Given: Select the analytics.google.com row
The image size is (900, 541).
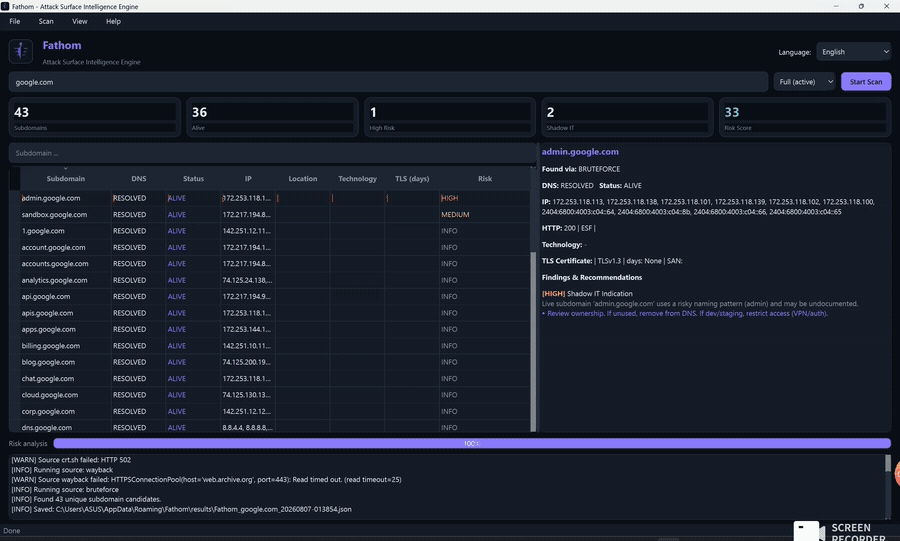Looking at the screenshot, I should (275, 280).
